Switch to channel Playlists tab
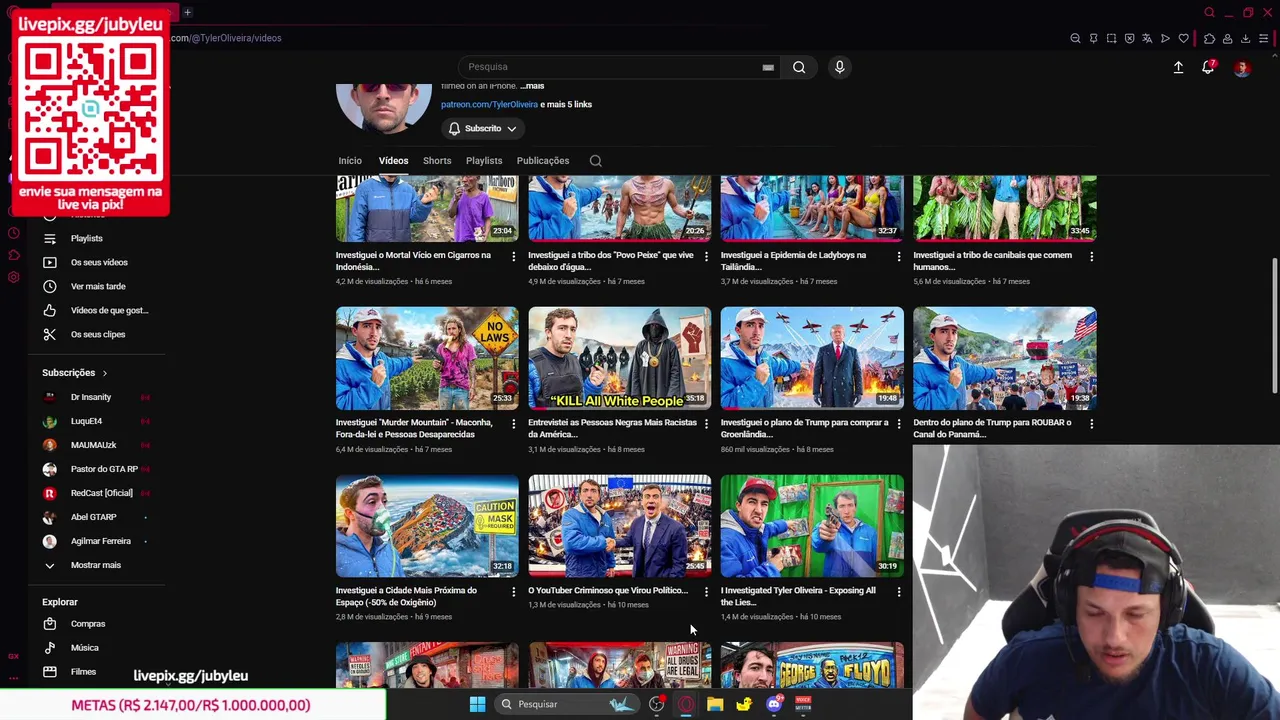The height and width of the screenshot is (720, 1280). [484, 161]
